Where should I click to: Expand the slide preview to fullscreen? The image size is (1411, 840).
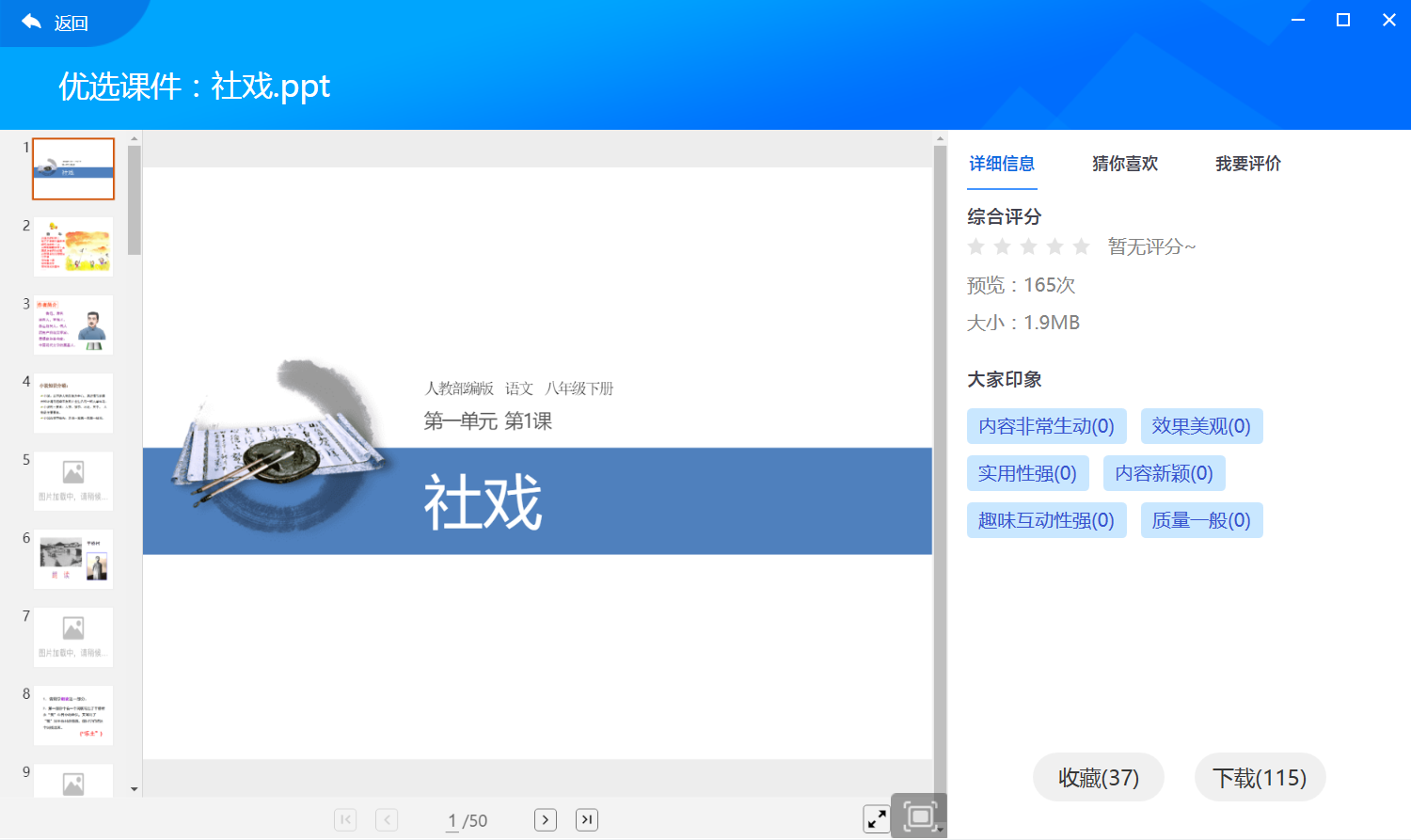click(x=876, y=818)
